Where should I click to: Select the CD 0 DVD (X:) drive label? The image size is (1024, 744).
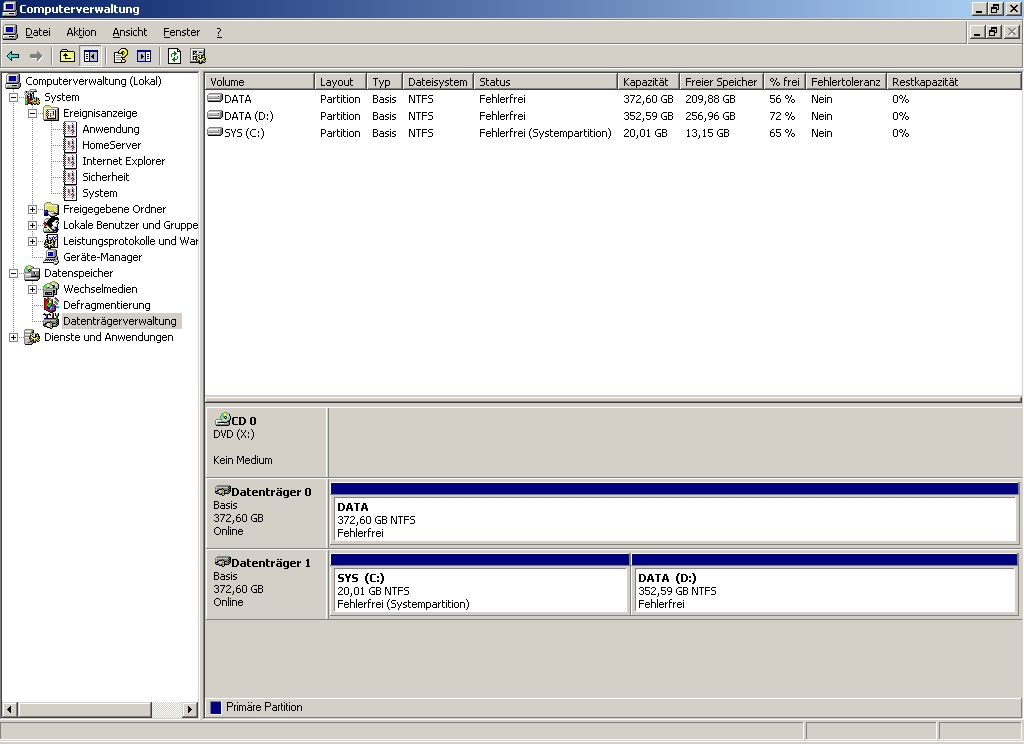point(266,442)
